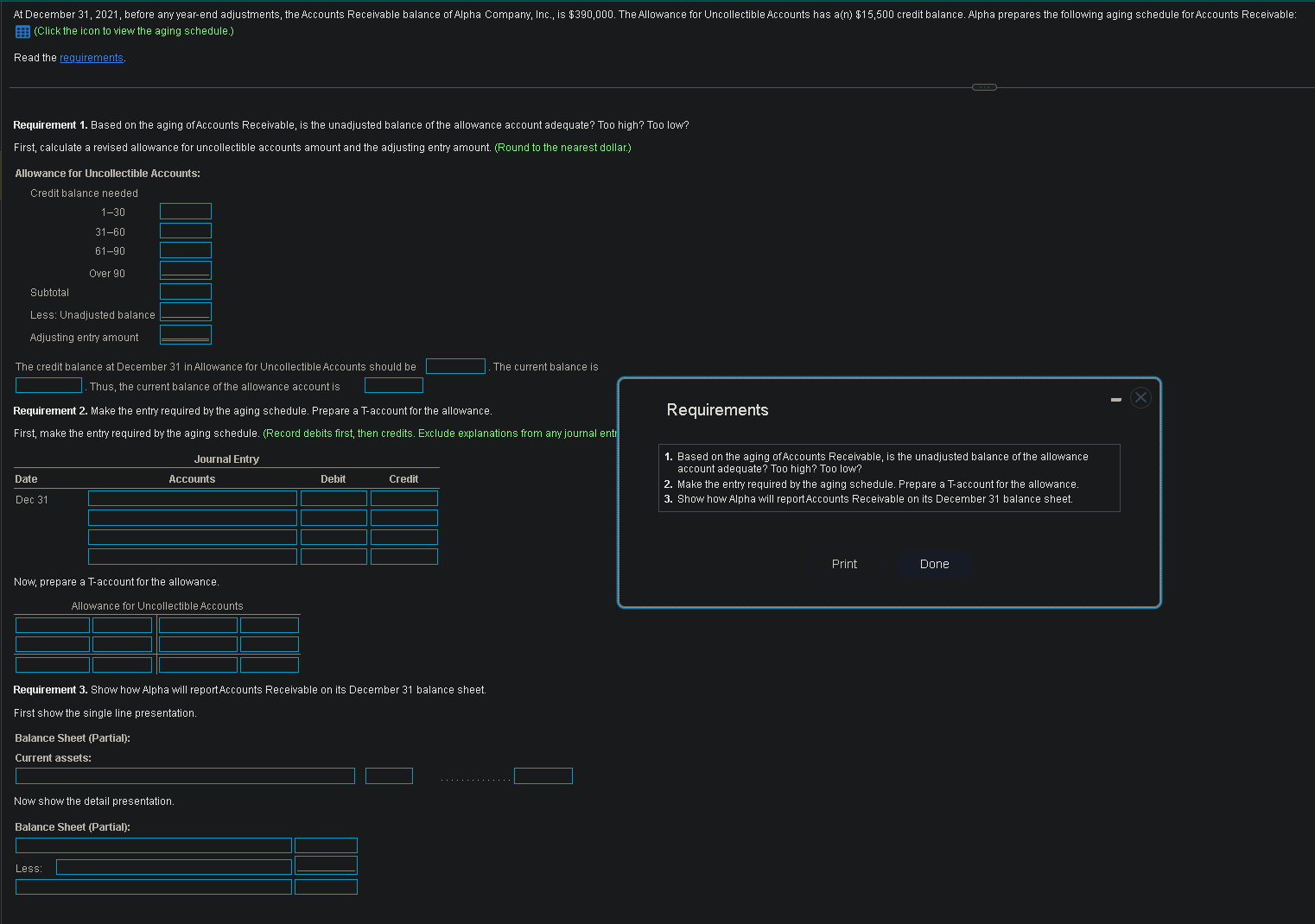Viewport: 1315px width, 924px height.
Task: Select the detail presentation first-row description field
Action: pos(154,845)
